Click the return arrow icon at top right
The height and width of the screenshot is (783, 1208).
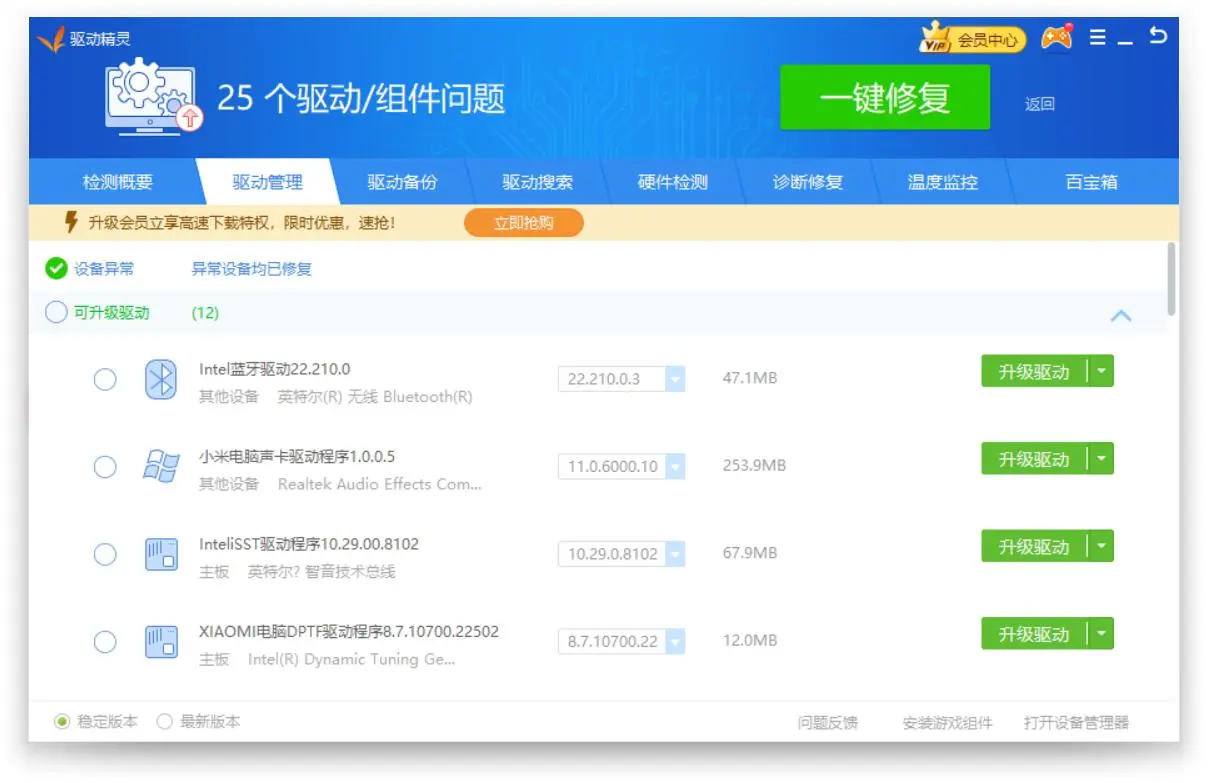(x=1157, y=37)
